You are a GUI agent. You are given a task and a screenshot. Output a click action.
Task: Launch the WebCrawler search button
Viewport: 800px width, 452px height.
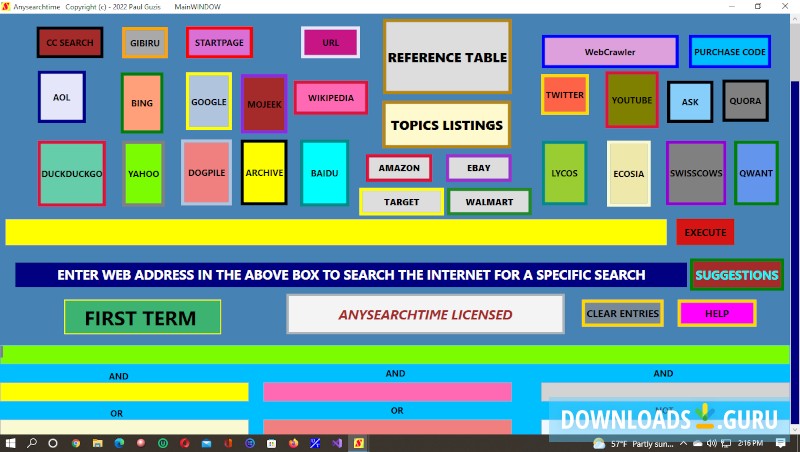[610, 52]
